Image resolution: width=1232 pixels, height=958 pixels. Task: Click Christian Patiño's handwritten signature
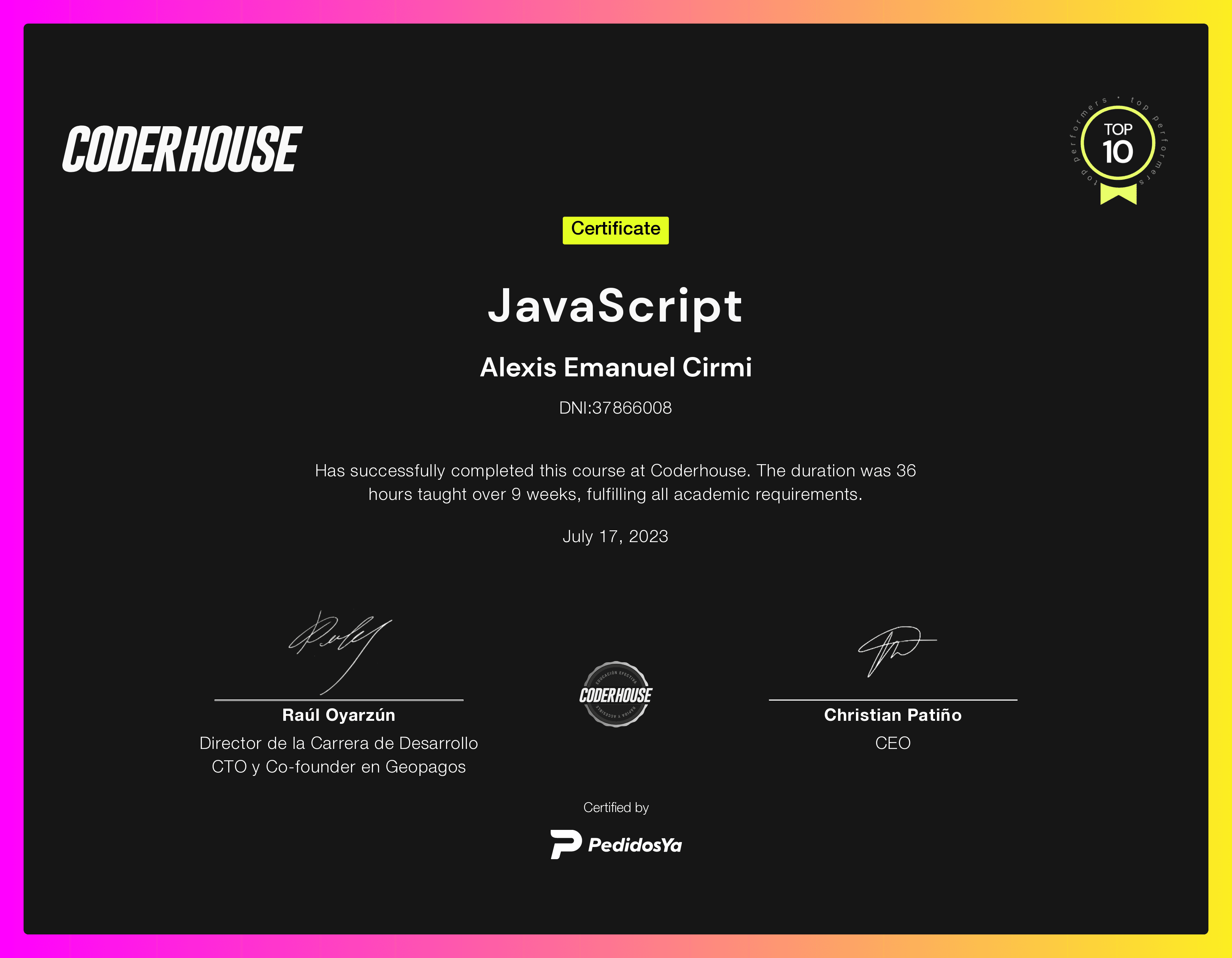pos(897,651)
